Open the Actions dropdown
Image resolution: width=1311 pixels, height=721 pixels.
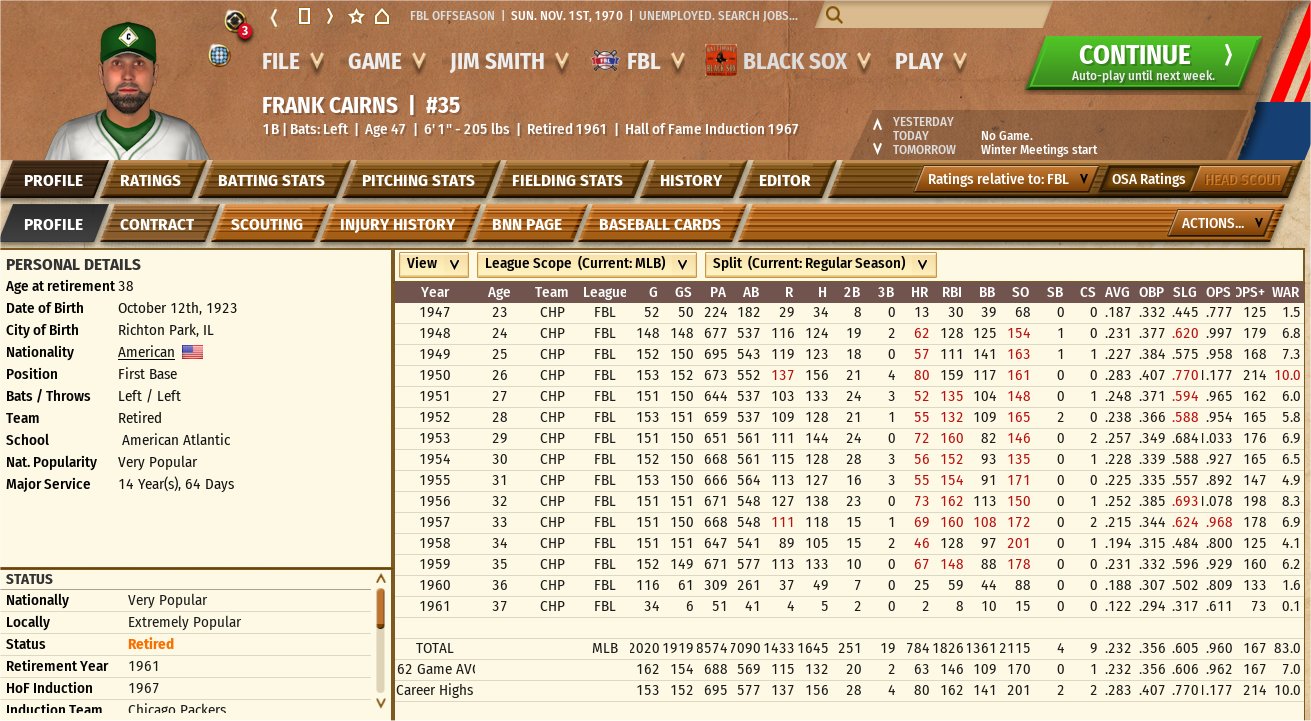(1222, 223)
